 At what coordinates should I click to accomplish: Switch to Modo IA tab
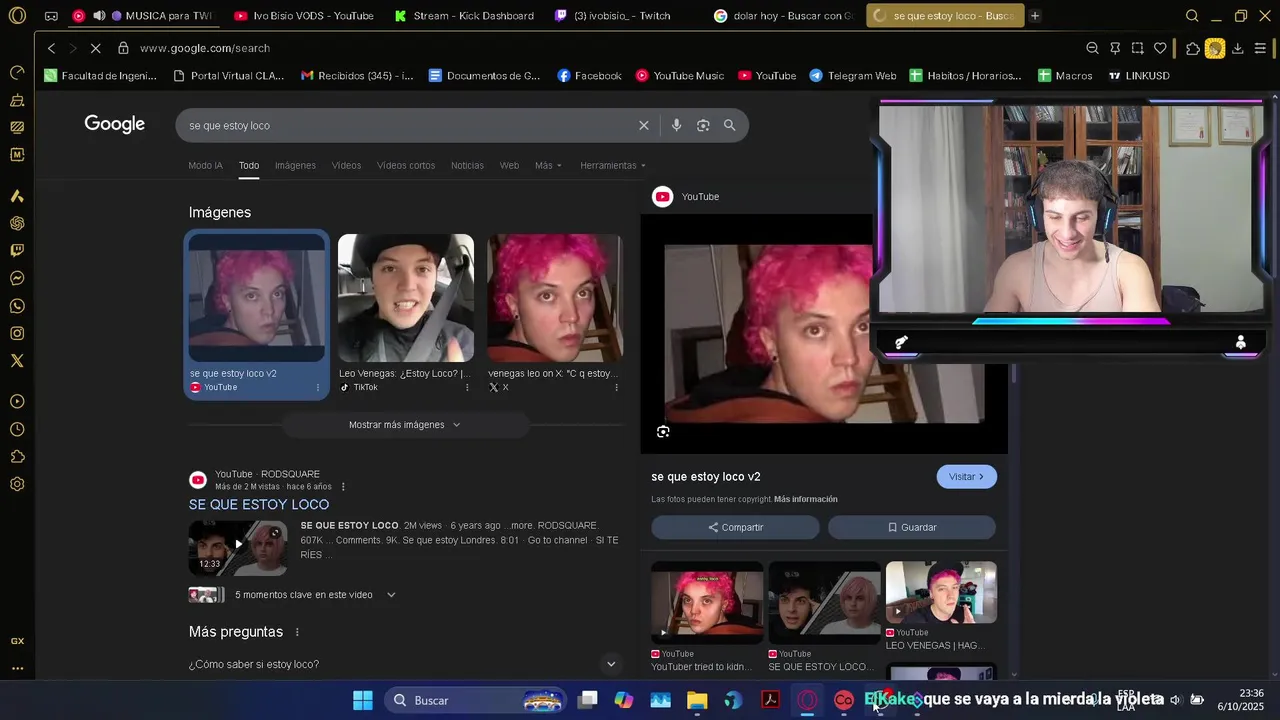[x=205, y=165]
